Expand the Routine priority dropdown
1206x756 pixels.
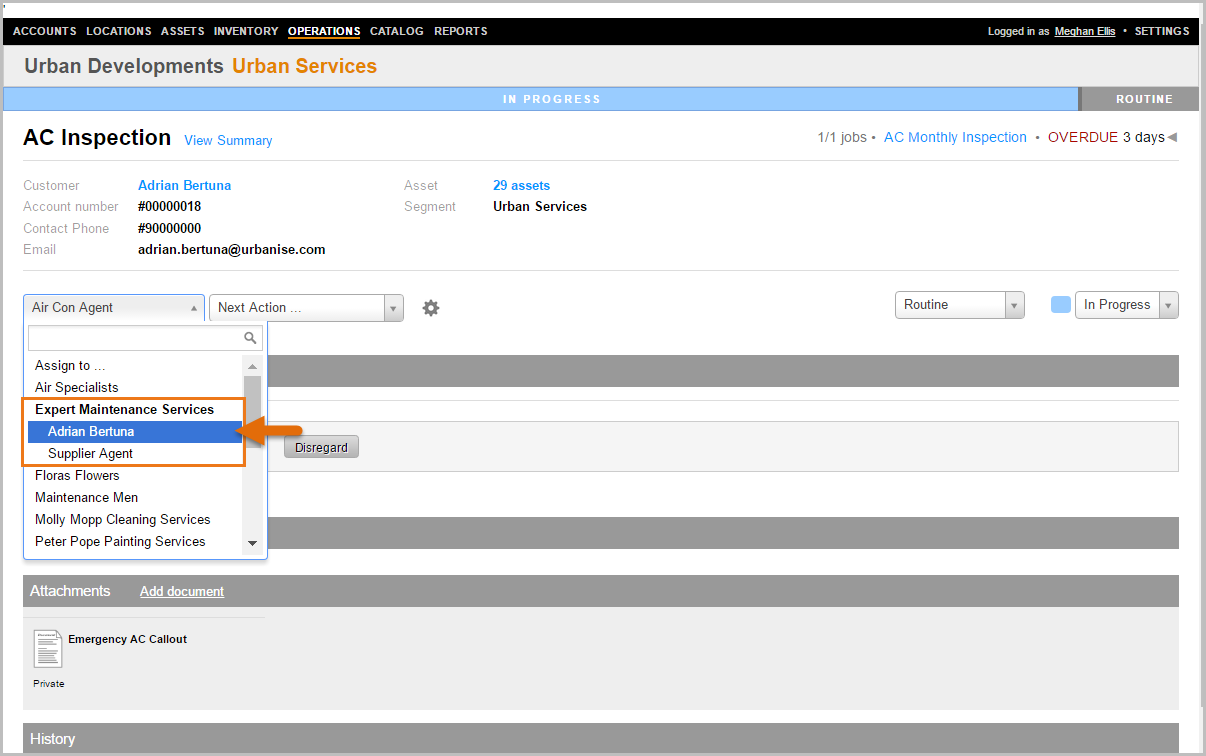(x=959, y=305)
